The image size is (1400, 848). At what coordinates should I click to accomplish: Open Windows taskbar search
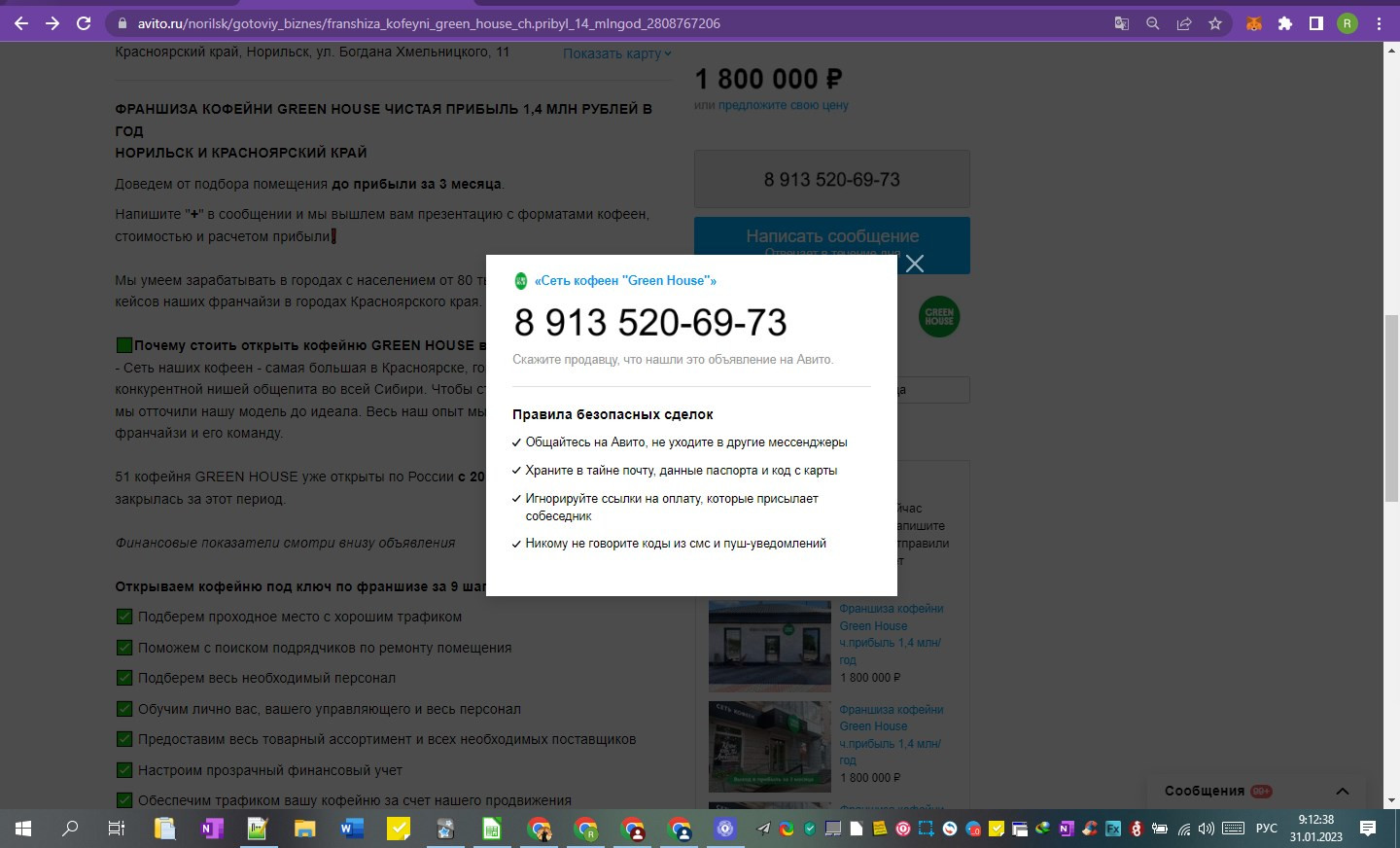pyautogui.click(x=70, y=829)
